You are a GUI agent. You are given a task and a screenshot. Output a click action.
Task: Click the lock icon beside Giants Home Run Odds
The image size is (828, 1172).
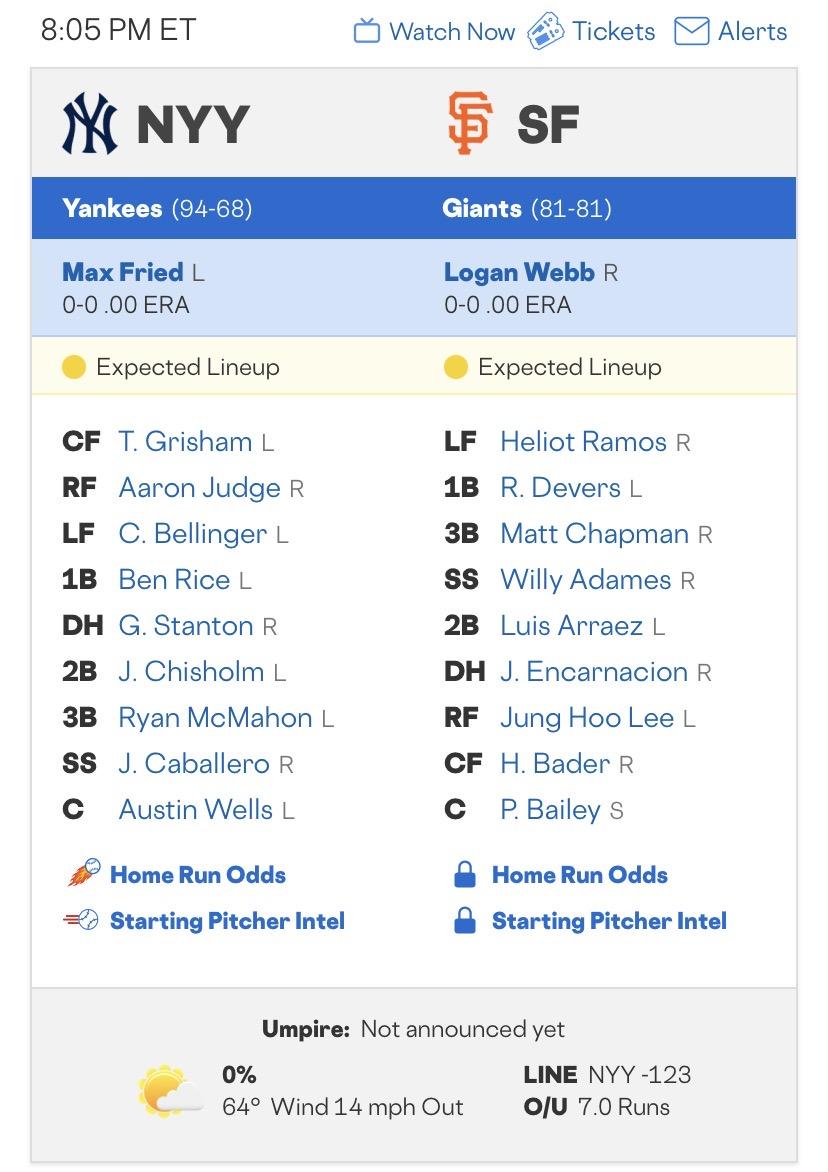click(x=464, y=875)
